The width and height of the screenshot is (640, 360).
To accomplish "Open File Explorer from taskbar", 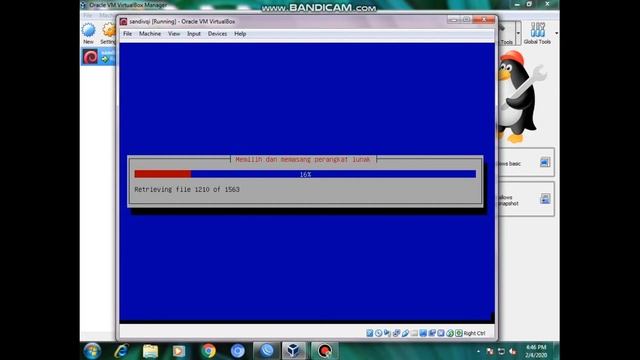I will point(150,351).
